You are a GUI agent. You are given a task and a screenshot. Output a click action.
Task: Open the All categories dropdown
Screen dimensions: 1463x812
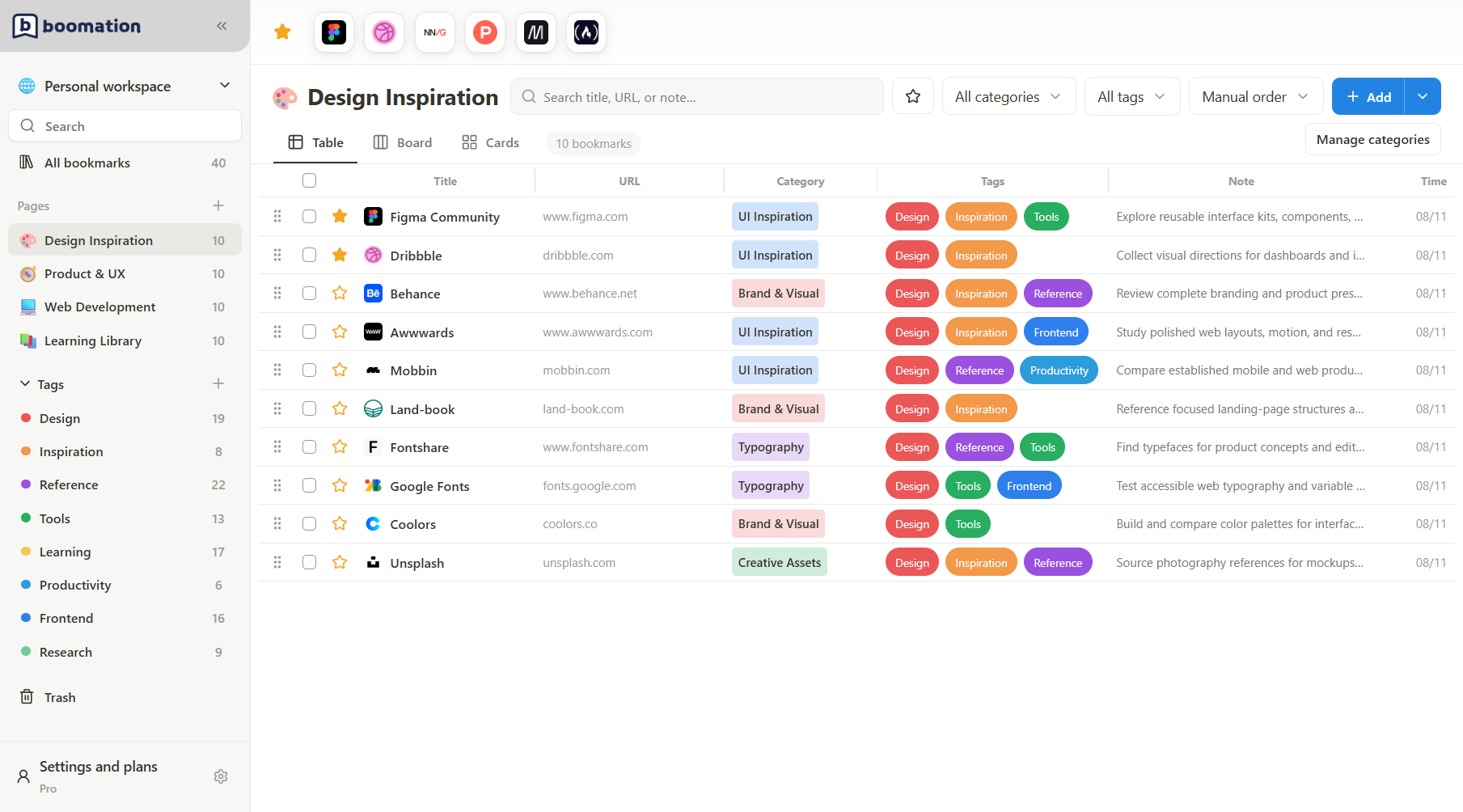1008,96
